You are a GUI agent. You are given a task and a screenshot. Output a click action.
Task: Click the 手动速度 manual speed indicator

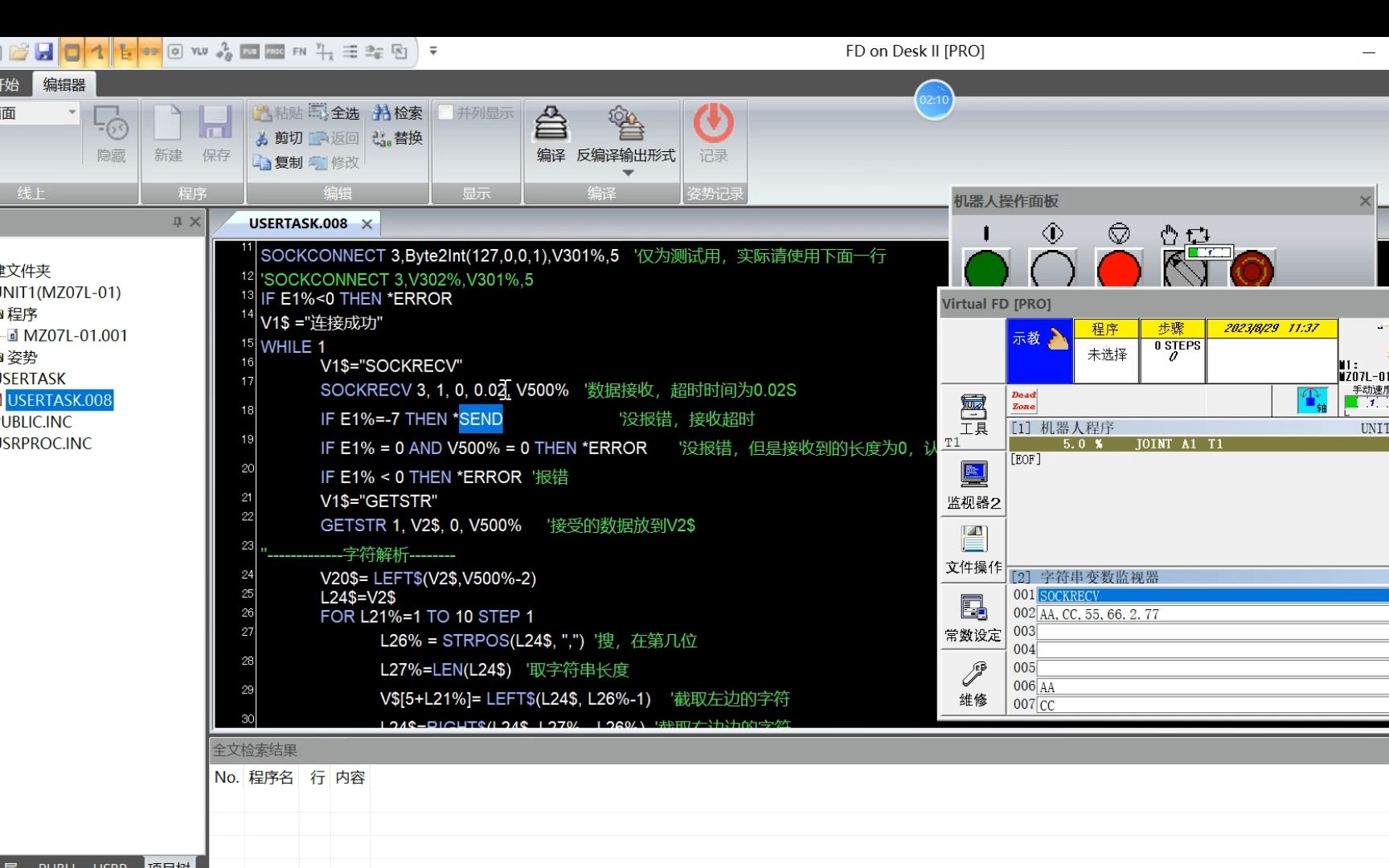[1366, 399]
